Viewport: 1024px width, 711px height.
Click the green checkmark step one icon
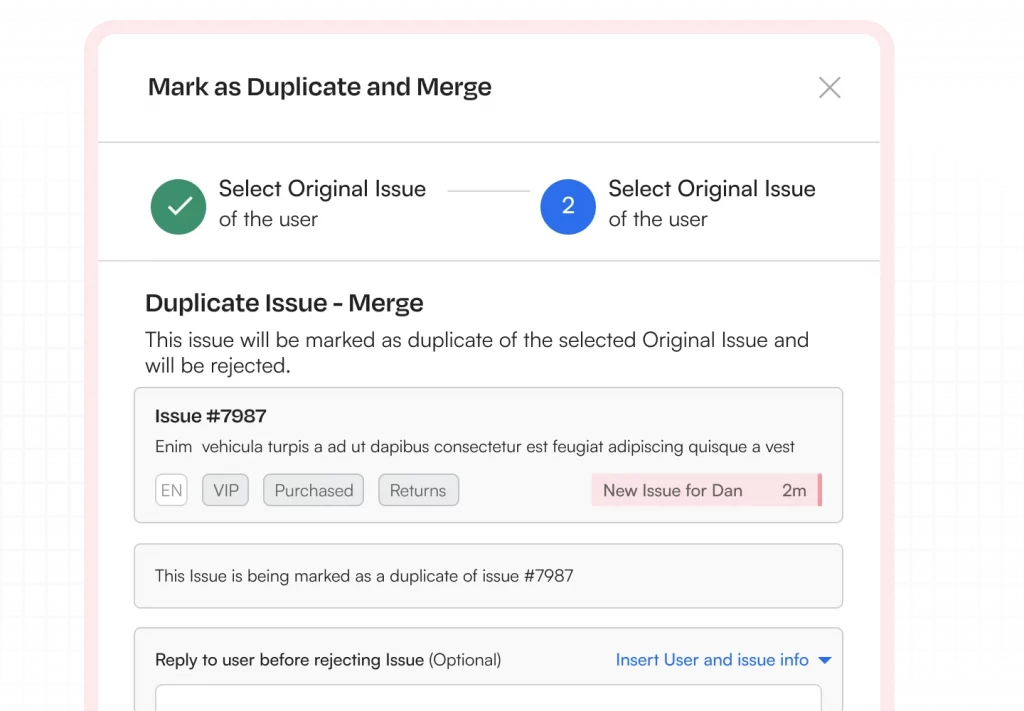pos(178,206)
